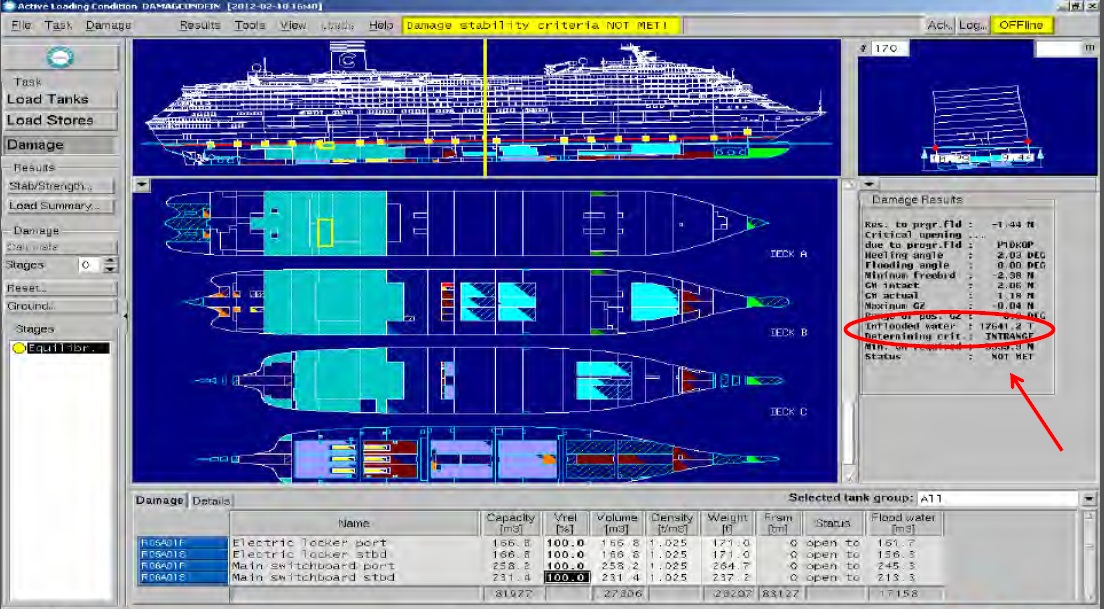Click the application icon in title bar

pos(8,6)
